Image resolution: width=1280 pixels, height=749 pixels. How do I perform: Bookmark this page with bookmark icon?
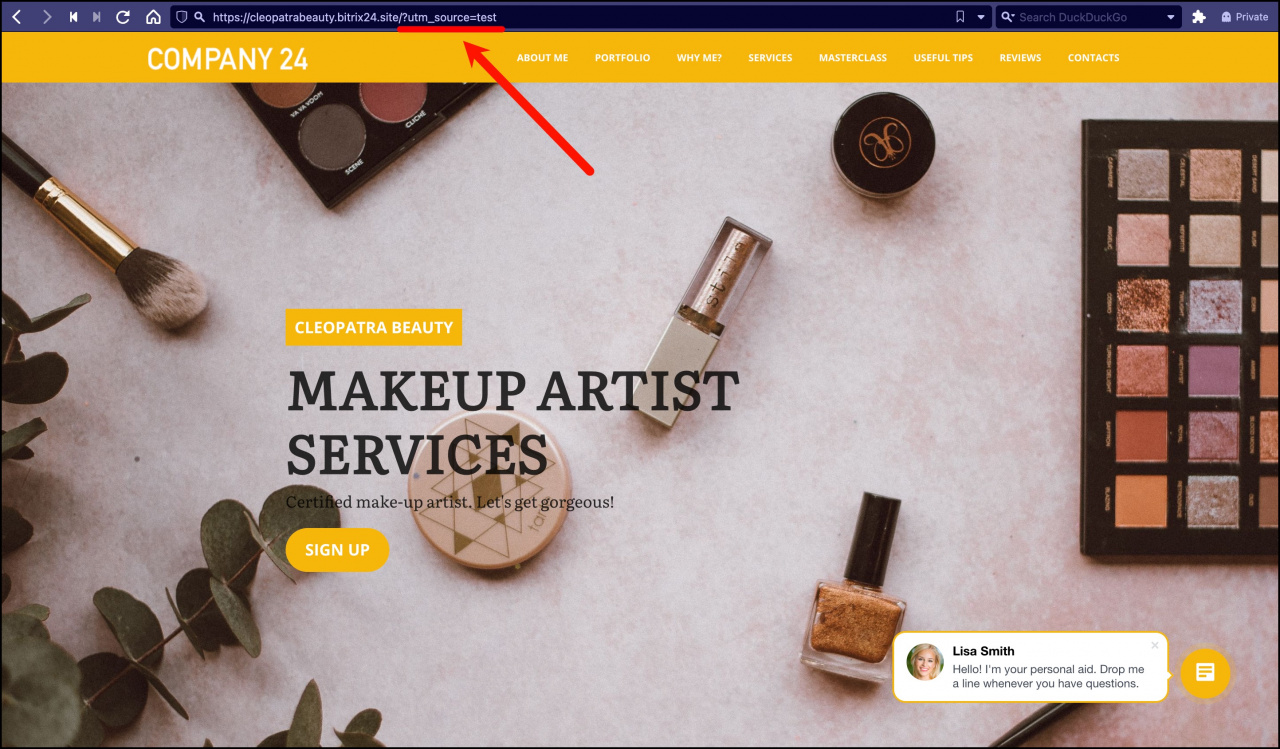(960, 17)
